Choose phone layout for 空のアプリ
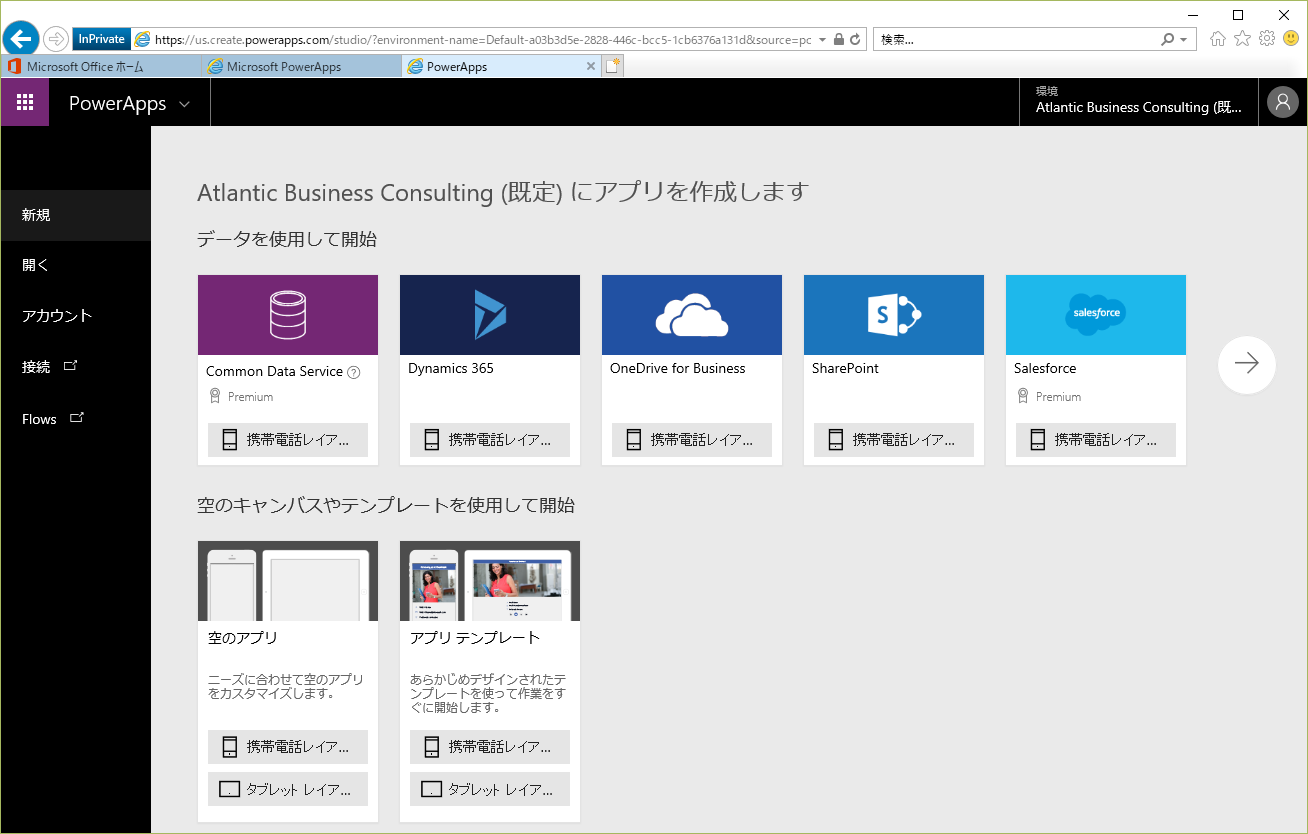Screen dimensions: 1308x834 pyautogui.click(x=288, y=747)
